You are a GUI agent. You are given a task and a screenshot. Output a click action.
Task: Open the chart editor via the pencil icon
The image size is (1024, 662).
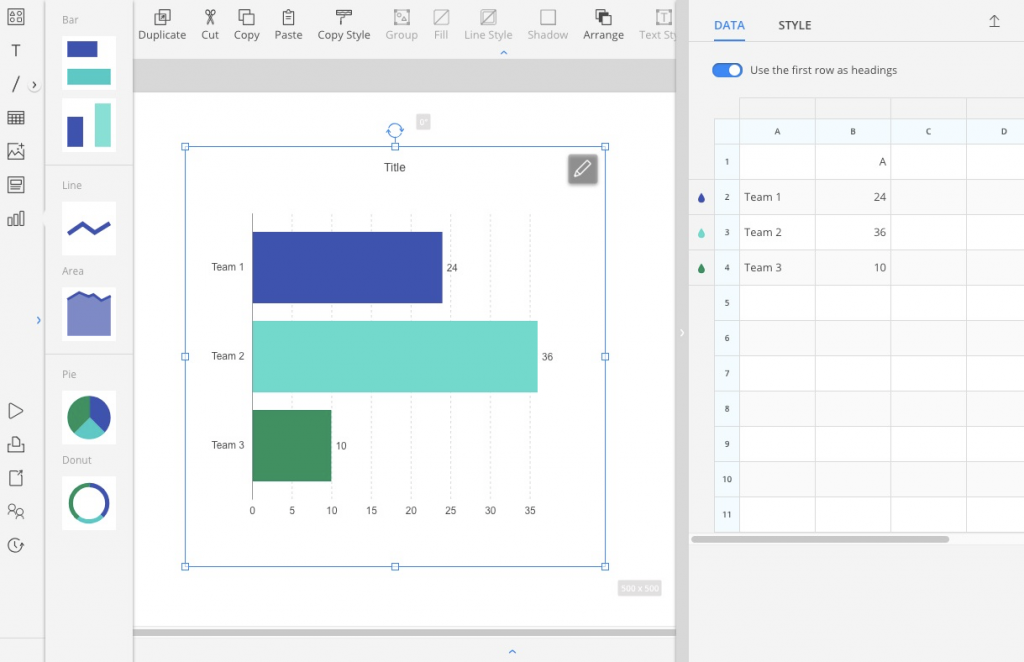(582, 169)
